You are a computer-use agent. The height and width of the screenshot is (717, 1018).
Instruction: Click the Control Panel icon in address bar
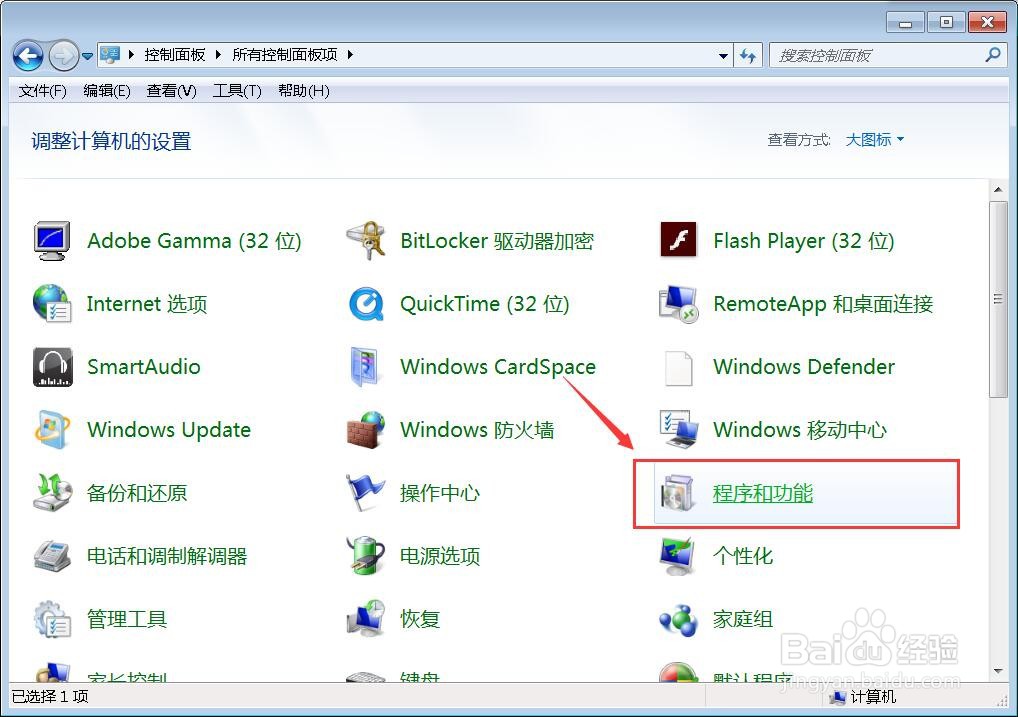pyautogui.click(x=110, y=55)
